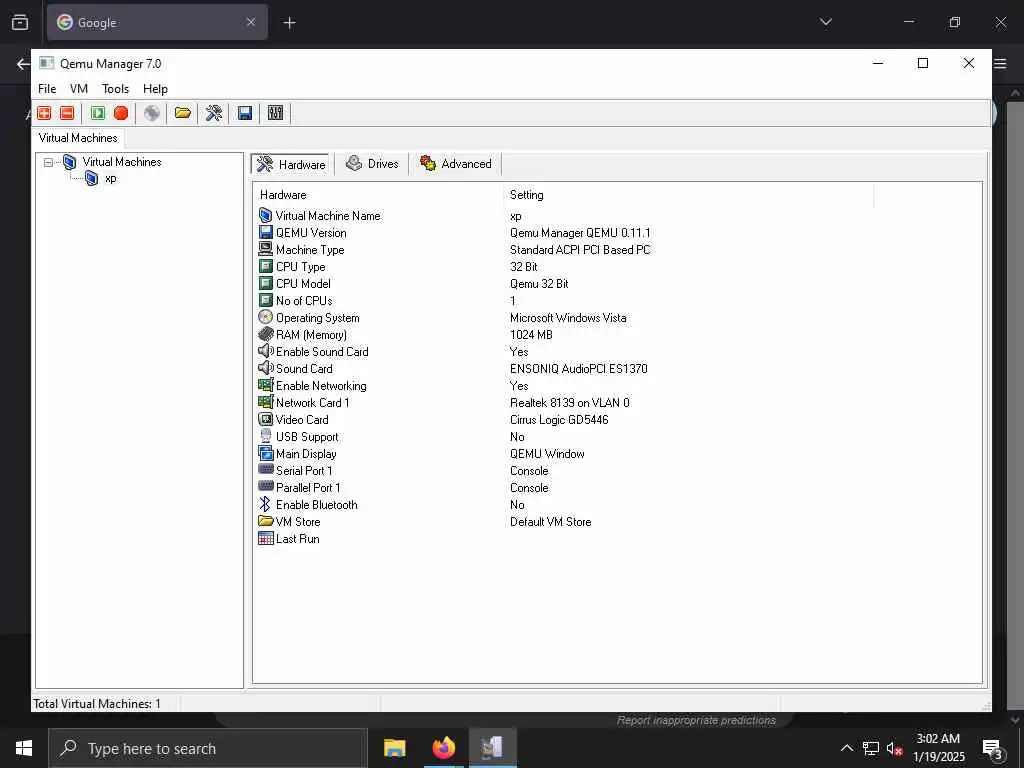This screenshot has height=768, width=1024.
Task: Click the network card icon beside Enable Networking
Action: pos(265,385)
